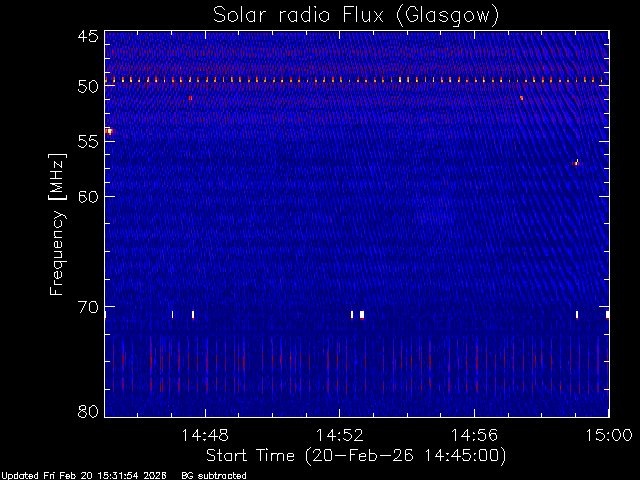Select the 14:48 time axis label

click(x=205, y=435)
